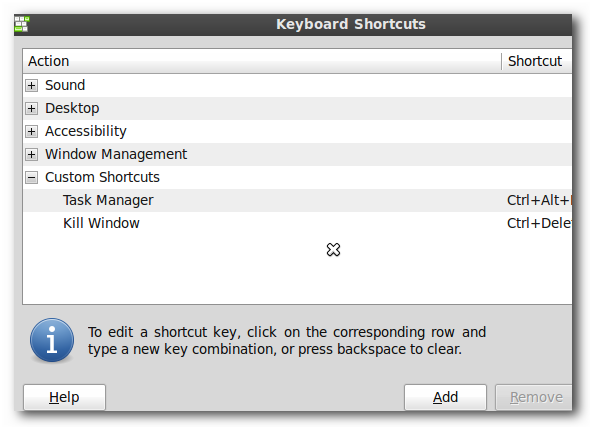This screenshot has height=429, width=592.
Task: Click the blue information icon
Action: click(52, 340)
